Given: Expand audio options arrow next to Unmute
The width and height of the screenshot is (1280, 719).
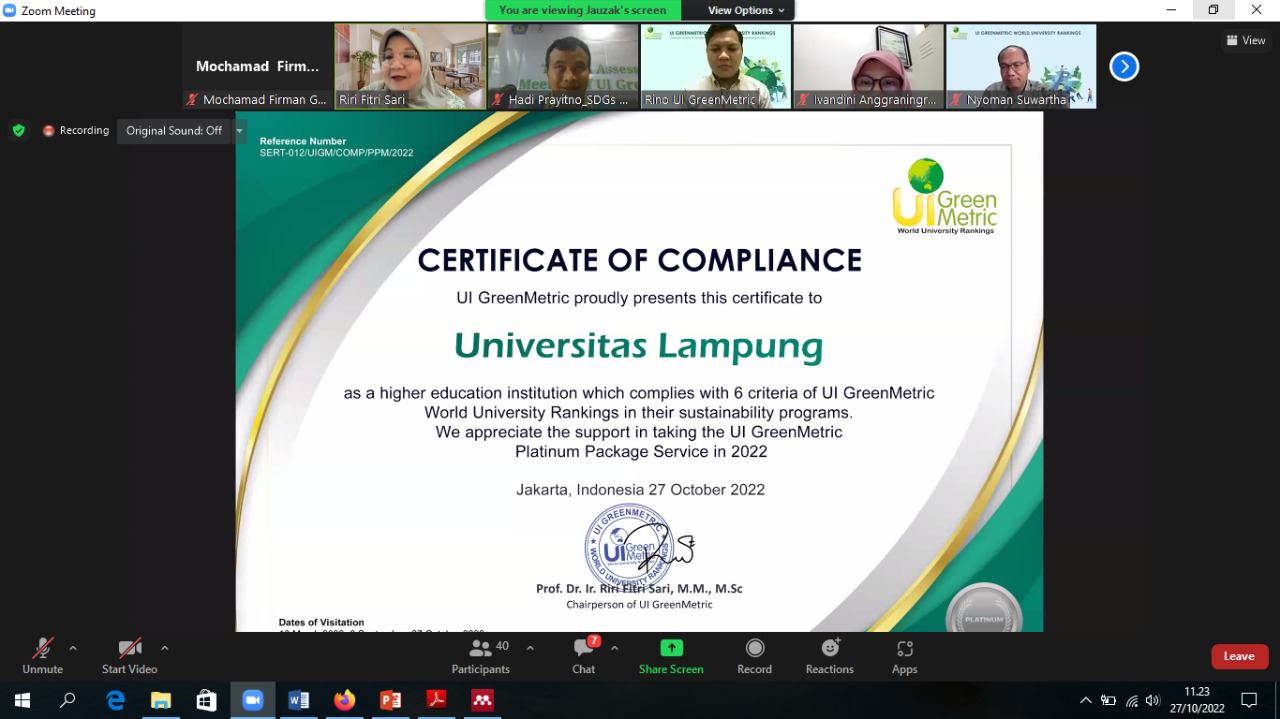Looking at the screenshot, I should coord(73,648).
